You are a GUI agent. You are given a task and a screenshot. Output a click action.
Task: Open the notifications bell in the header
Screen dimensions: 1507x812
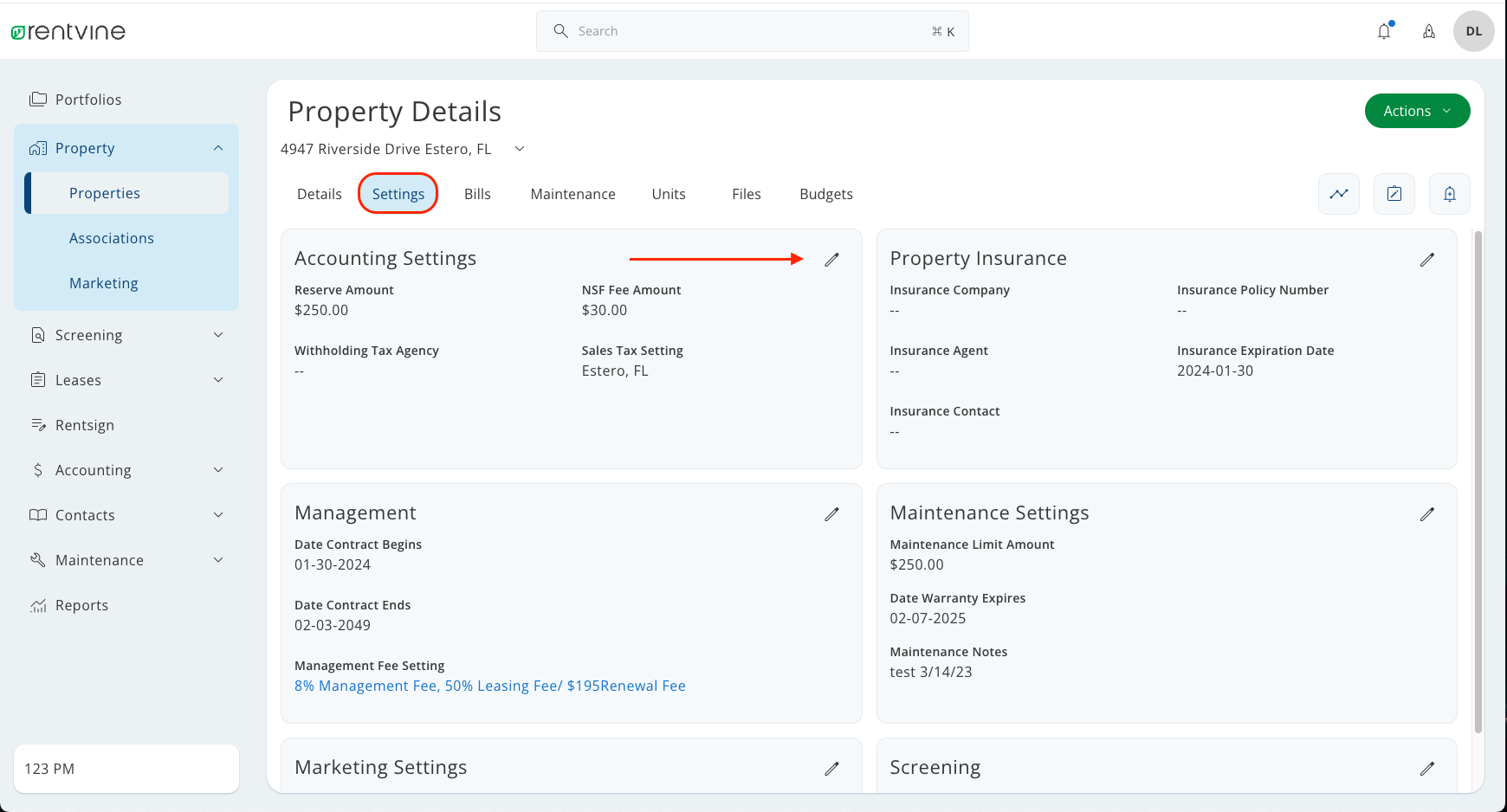tap(1384, 30)
